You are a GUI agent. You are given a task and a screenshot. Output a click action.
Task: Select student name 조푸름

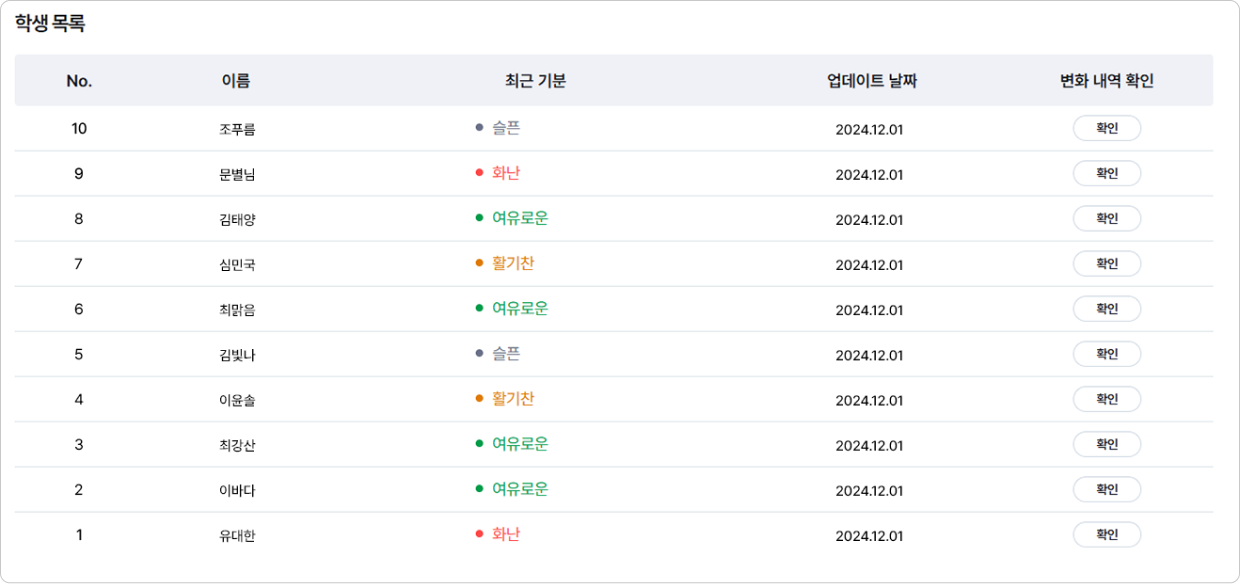tap(237, 129)
